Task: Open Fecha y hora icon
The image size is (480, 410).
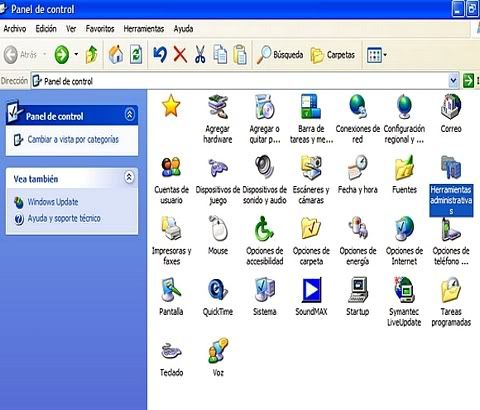Action: click(x=358, y=168)
